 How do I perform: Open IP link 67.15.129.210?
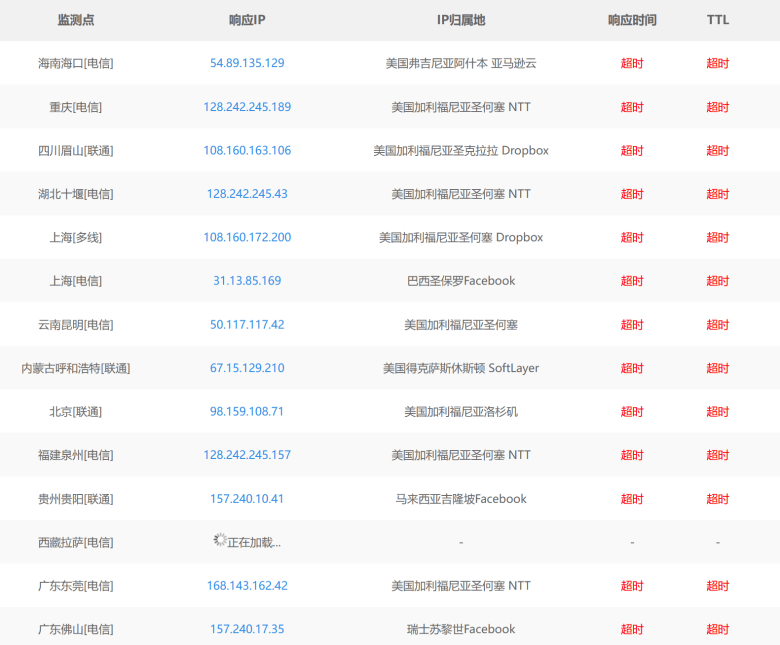tap(247, 368)
